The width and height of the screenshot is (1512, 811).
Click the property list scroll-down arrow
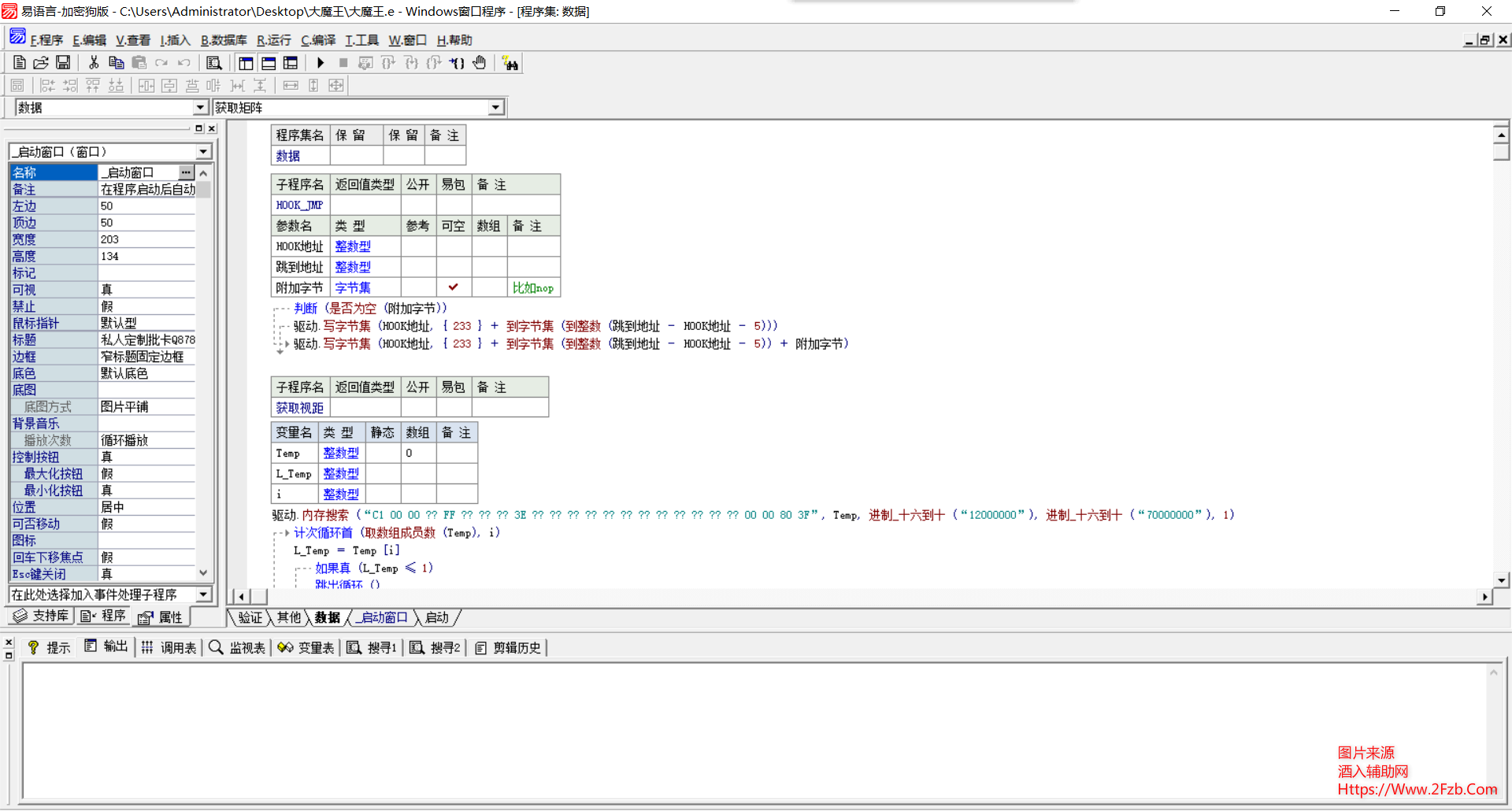[204, 573]
